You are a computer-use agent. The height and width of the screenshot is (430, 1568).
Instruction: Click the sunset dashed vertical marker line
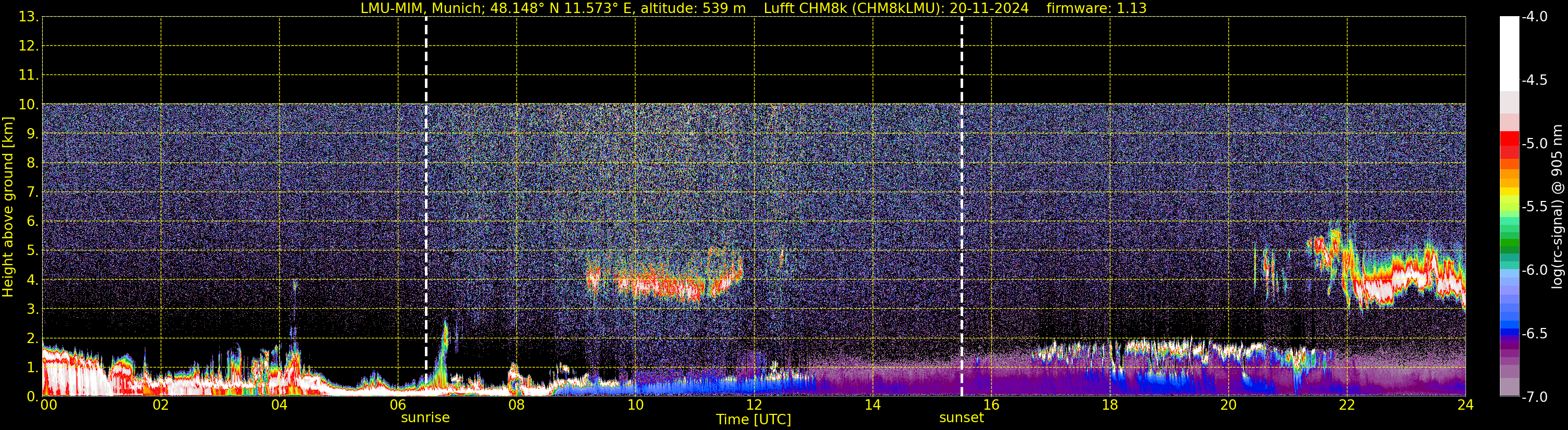[x=962, y=206]
